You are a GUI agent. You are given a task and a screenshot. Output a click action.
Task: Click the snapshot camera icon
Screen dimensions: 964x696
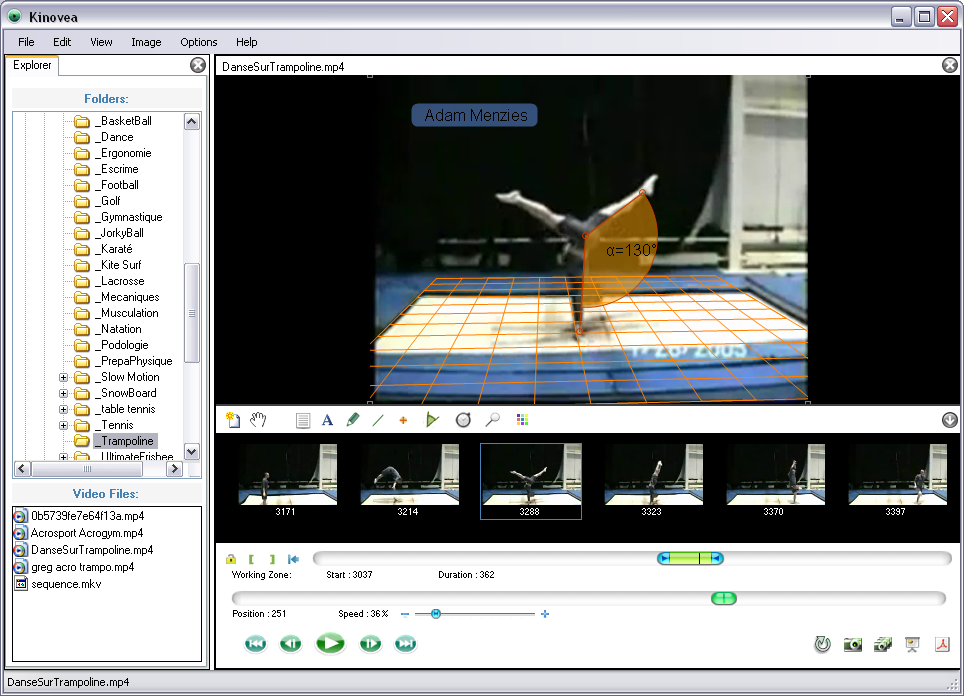(x=852, y=645)
